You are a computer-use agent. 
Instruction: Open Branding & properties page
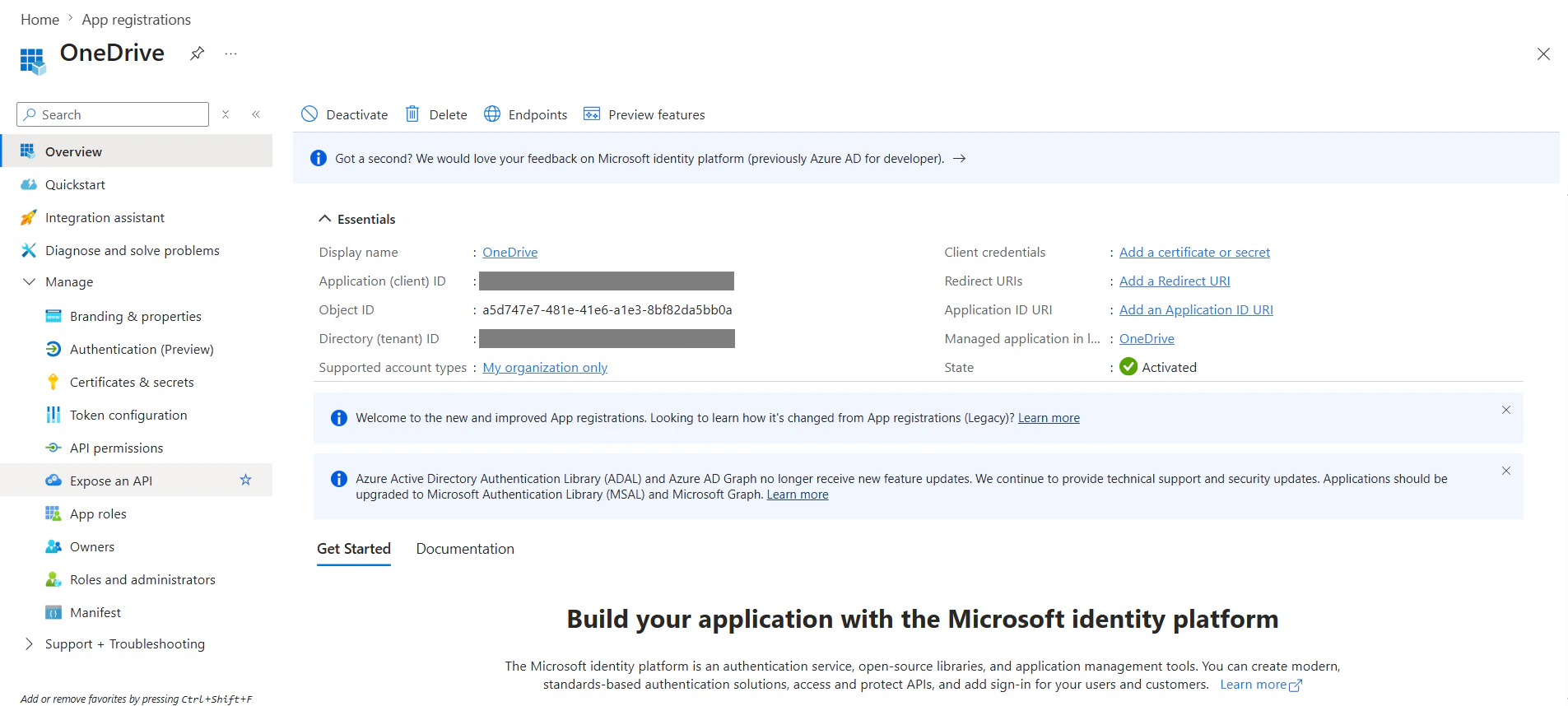click(137, 316)
